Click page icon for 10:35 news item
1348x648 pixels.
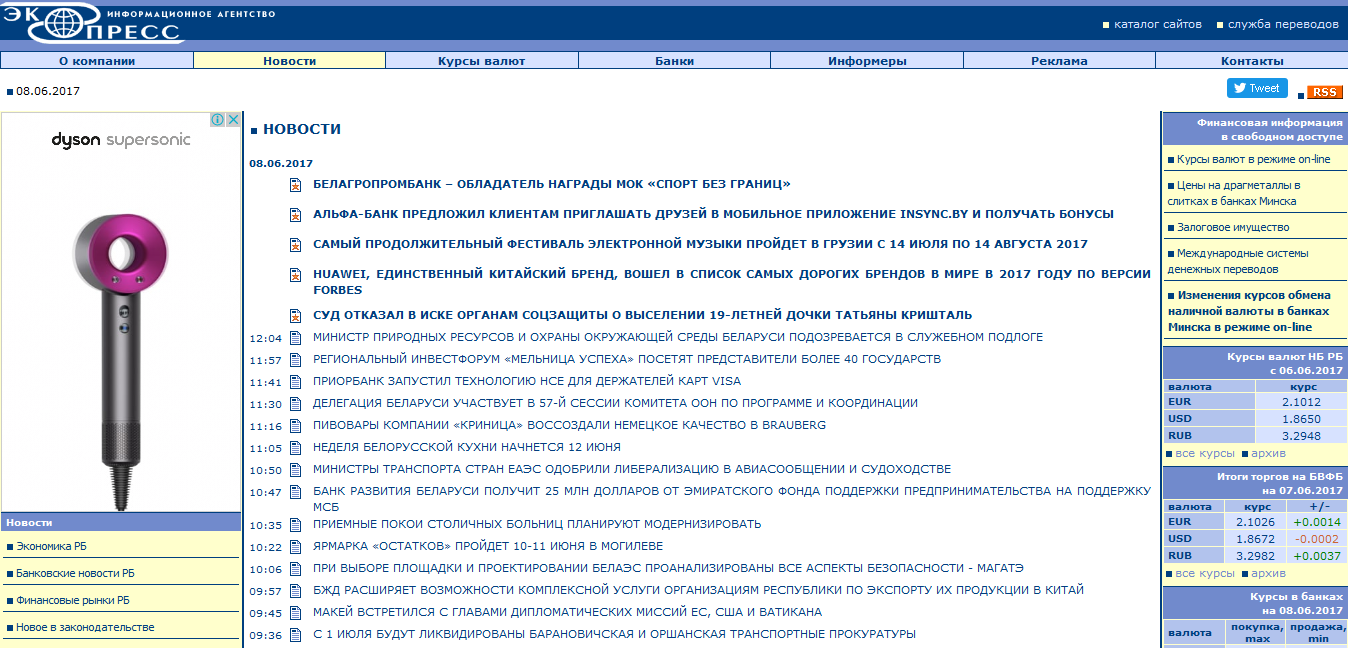click(295, 525)
